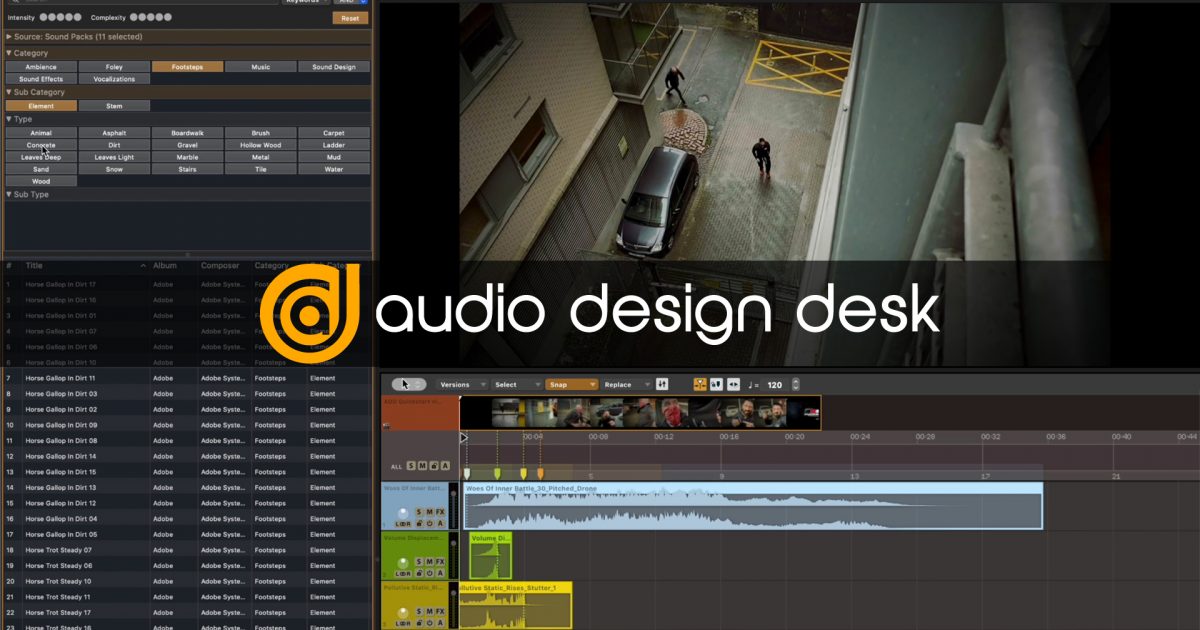The image size is (1200, 630).
Task: Lock the Pollutive Static track
Action: [x=418, y=621]
